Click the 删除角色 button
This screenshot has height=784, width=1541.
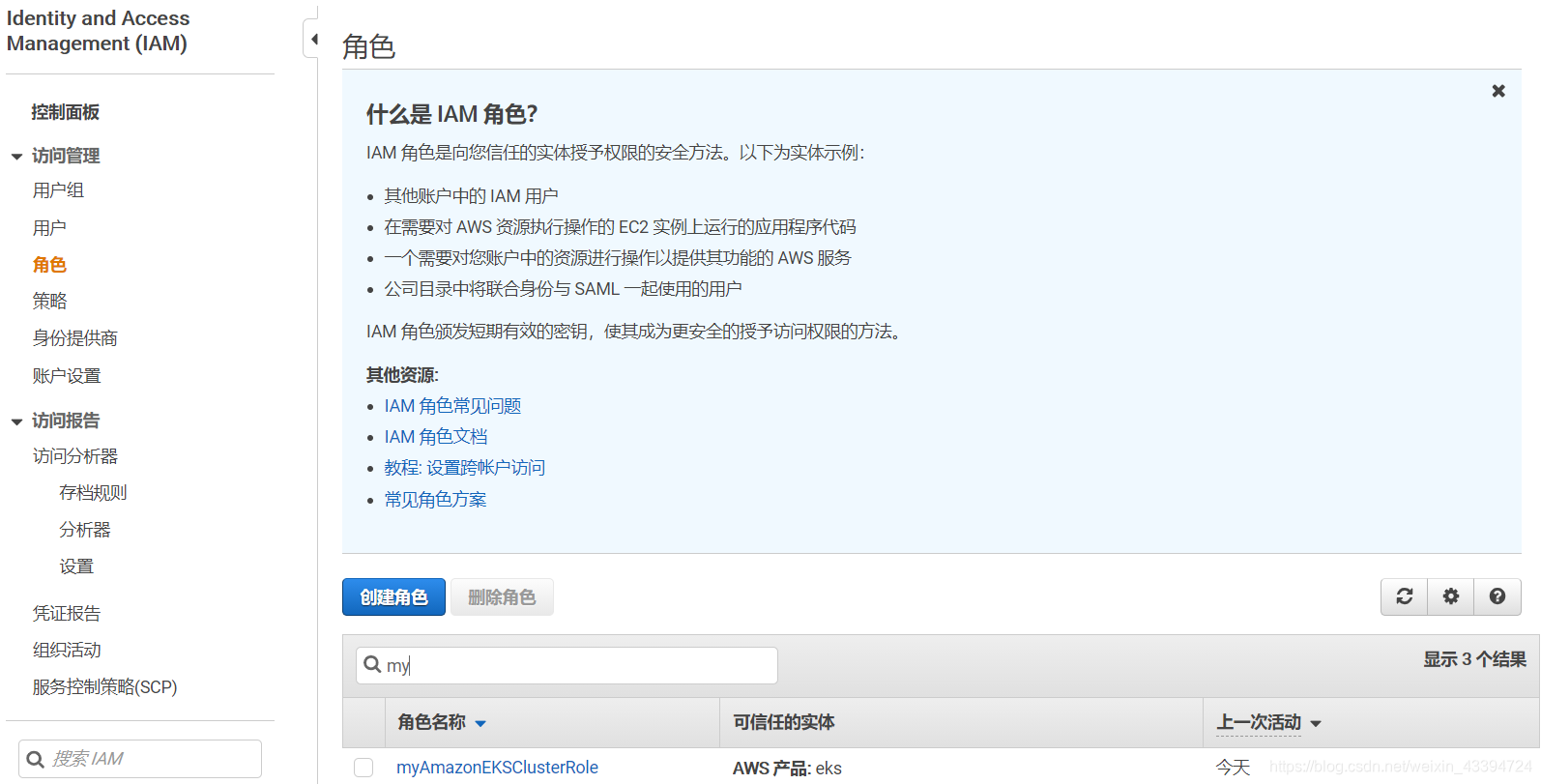pos(502,596)
